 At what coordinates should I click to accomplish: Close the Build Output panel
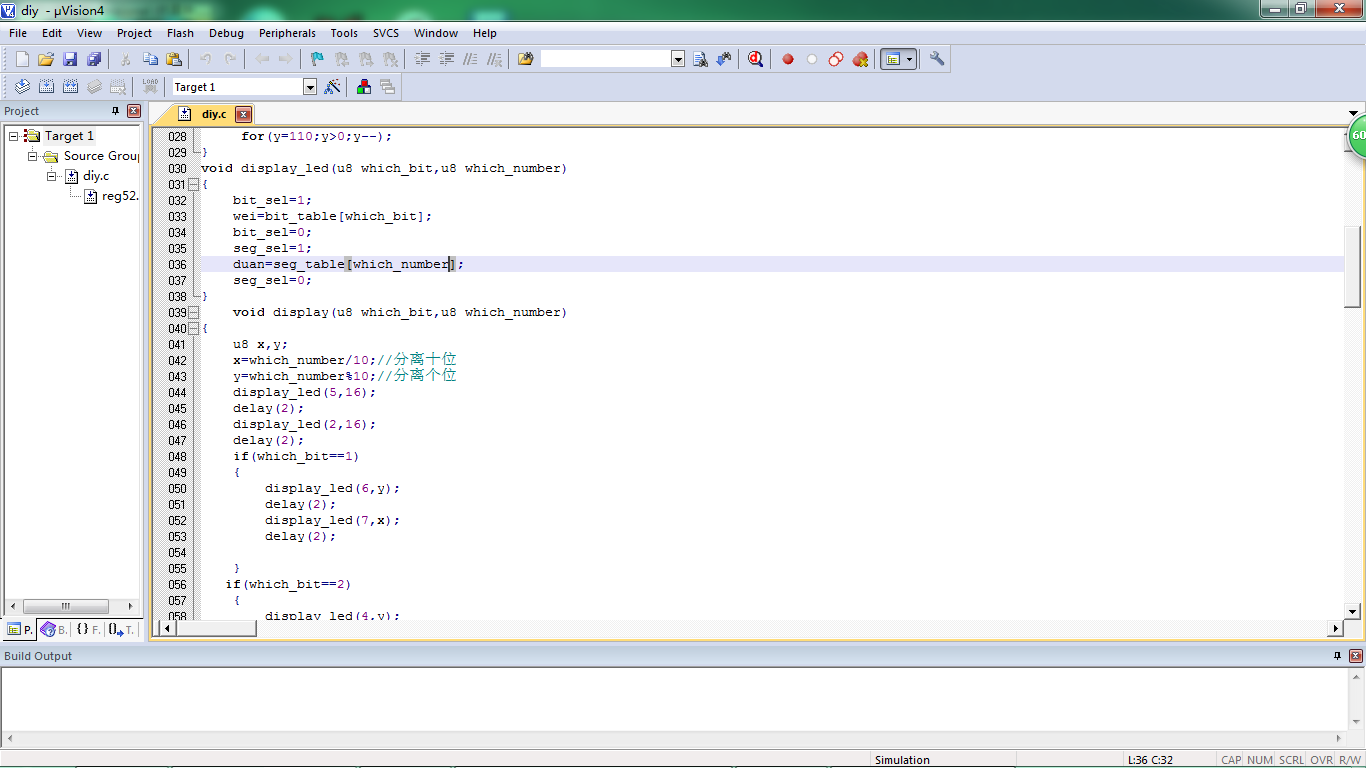[1356, 656]
